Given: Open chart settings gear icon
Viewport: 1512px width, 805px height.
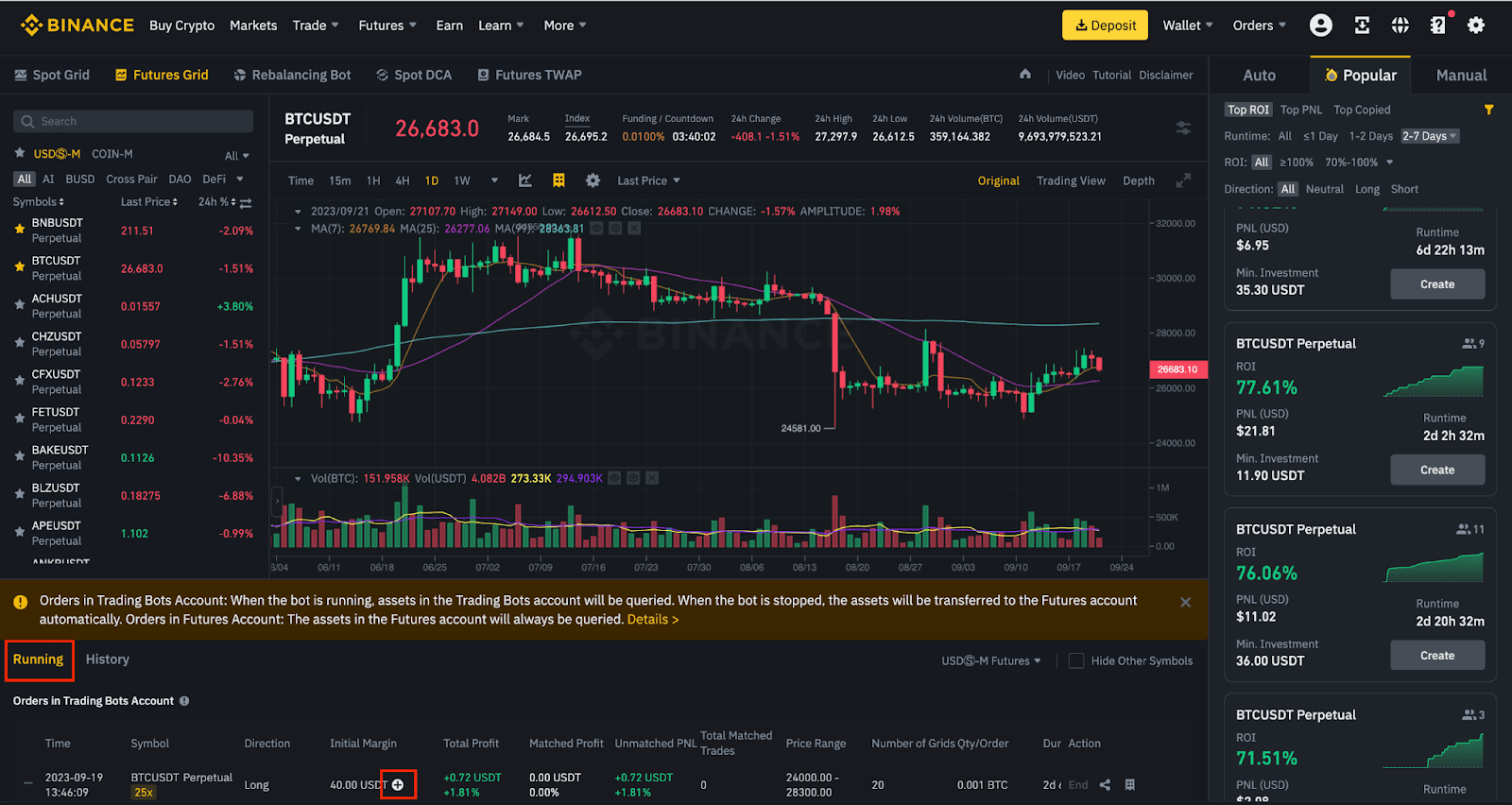Looking at the screenshot, I should pos(593,180).
